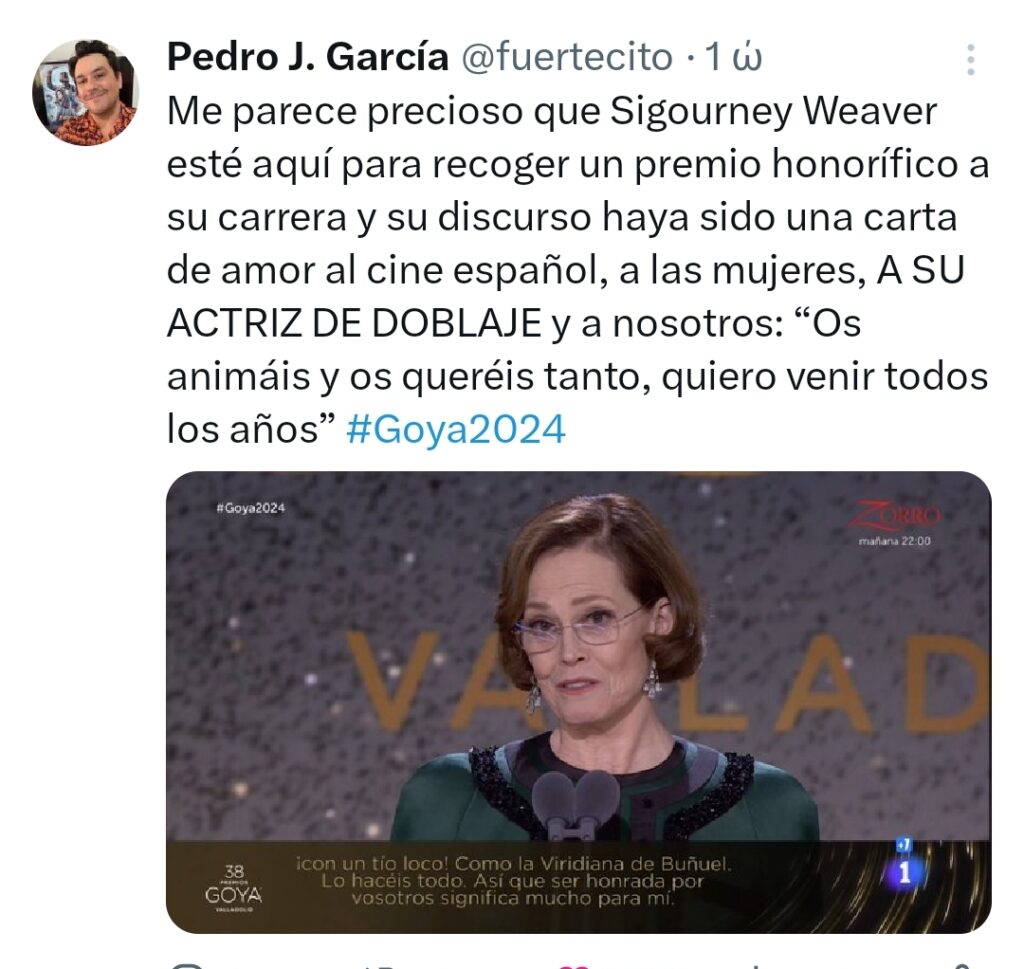Click the microphone in the ceremony photo
The height and width of the screenshot is (969, 1024).
tap(575, 804)
